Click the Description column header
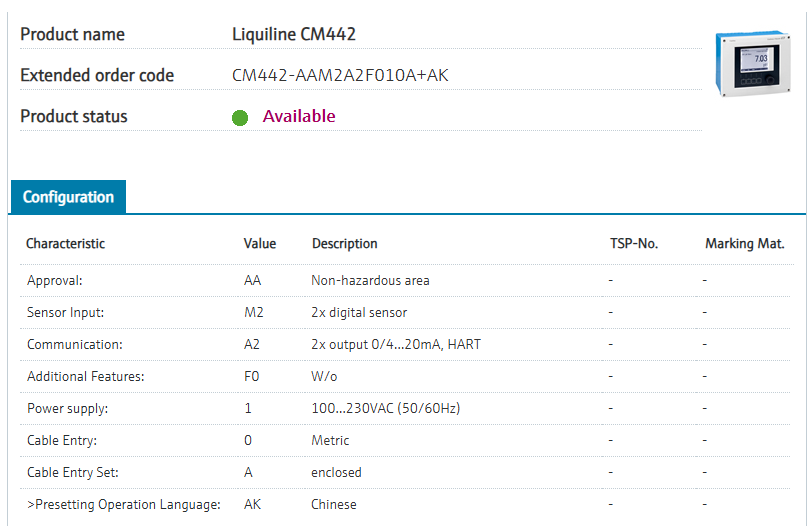This screenshot has height=526, width=811. pos(345,244)
